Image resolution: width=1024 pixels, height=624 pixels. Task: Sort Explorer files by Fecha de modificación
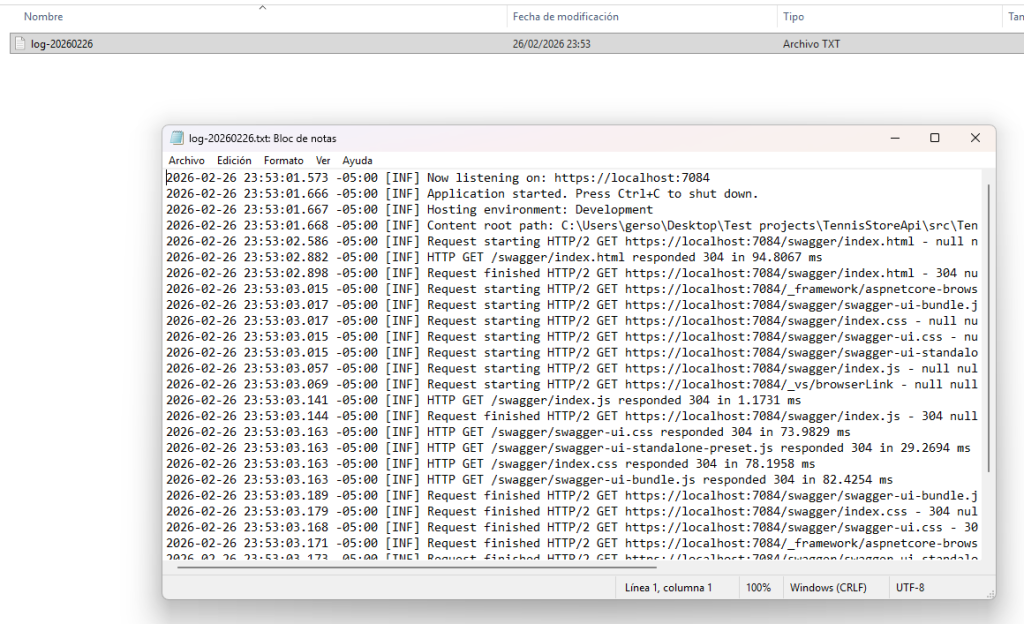click(x=565, y=16)
